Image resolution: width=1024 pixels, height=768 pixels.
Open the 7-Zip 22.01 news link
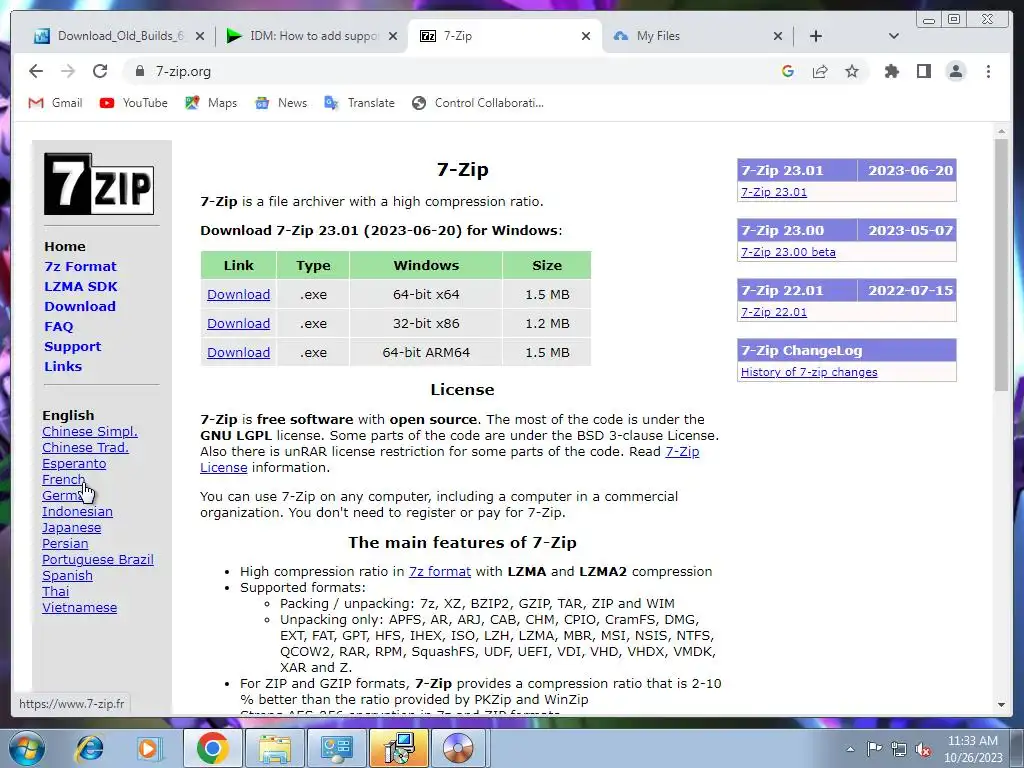774,312
